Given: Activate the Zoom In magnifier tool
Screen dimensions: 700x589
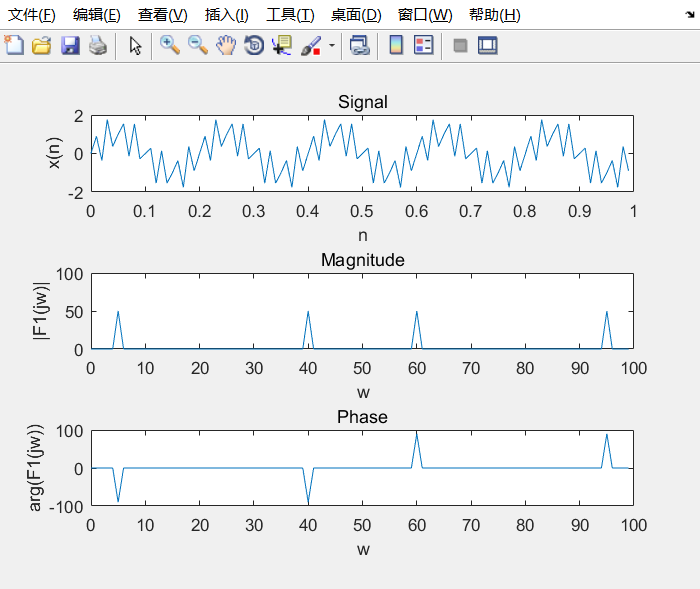Looking at the screenshot, I should (170, 45).
